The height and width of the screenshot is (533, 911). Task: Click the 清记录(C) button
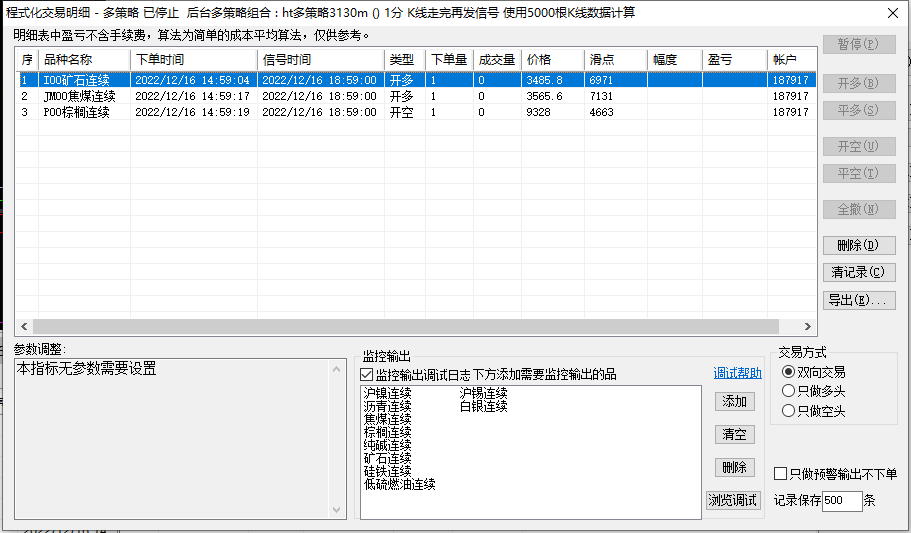click(x=859, y=272)
